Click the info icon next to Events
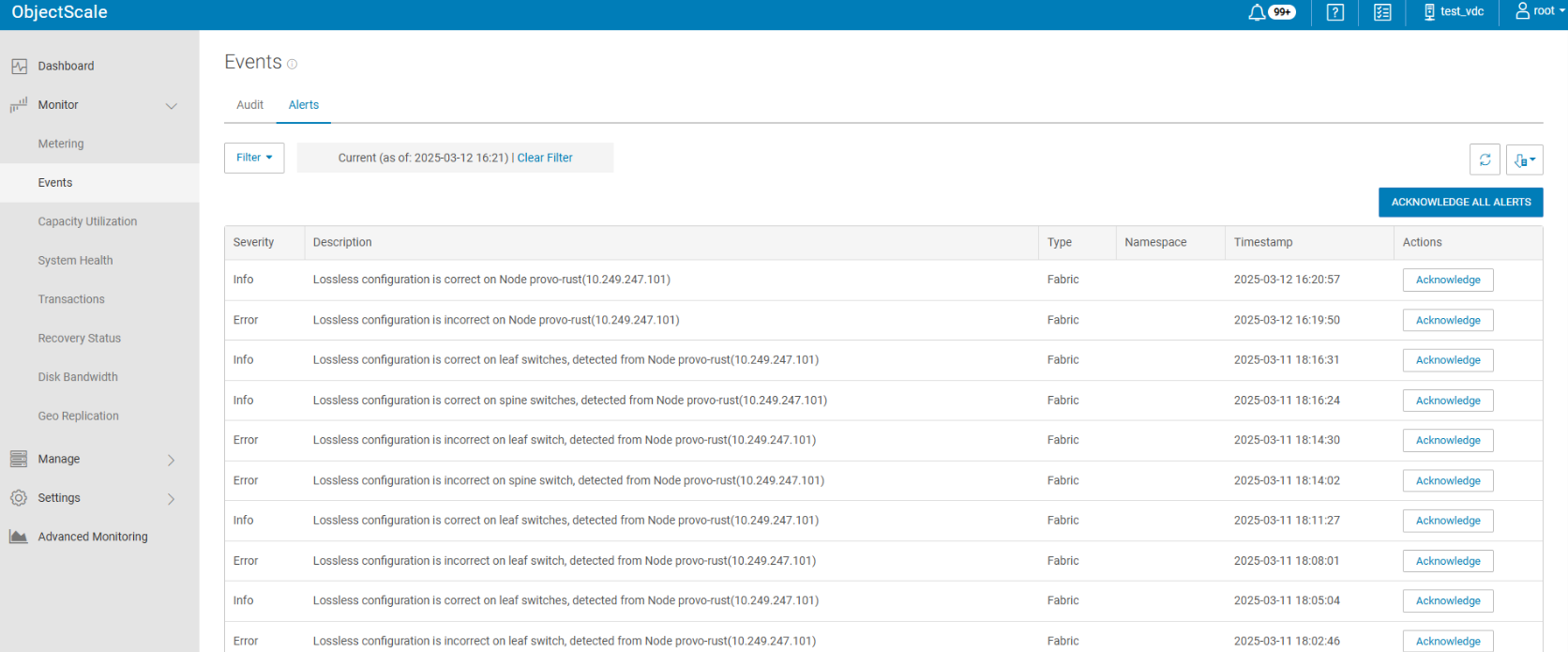The image size is (1568, 652). point(293,64)
